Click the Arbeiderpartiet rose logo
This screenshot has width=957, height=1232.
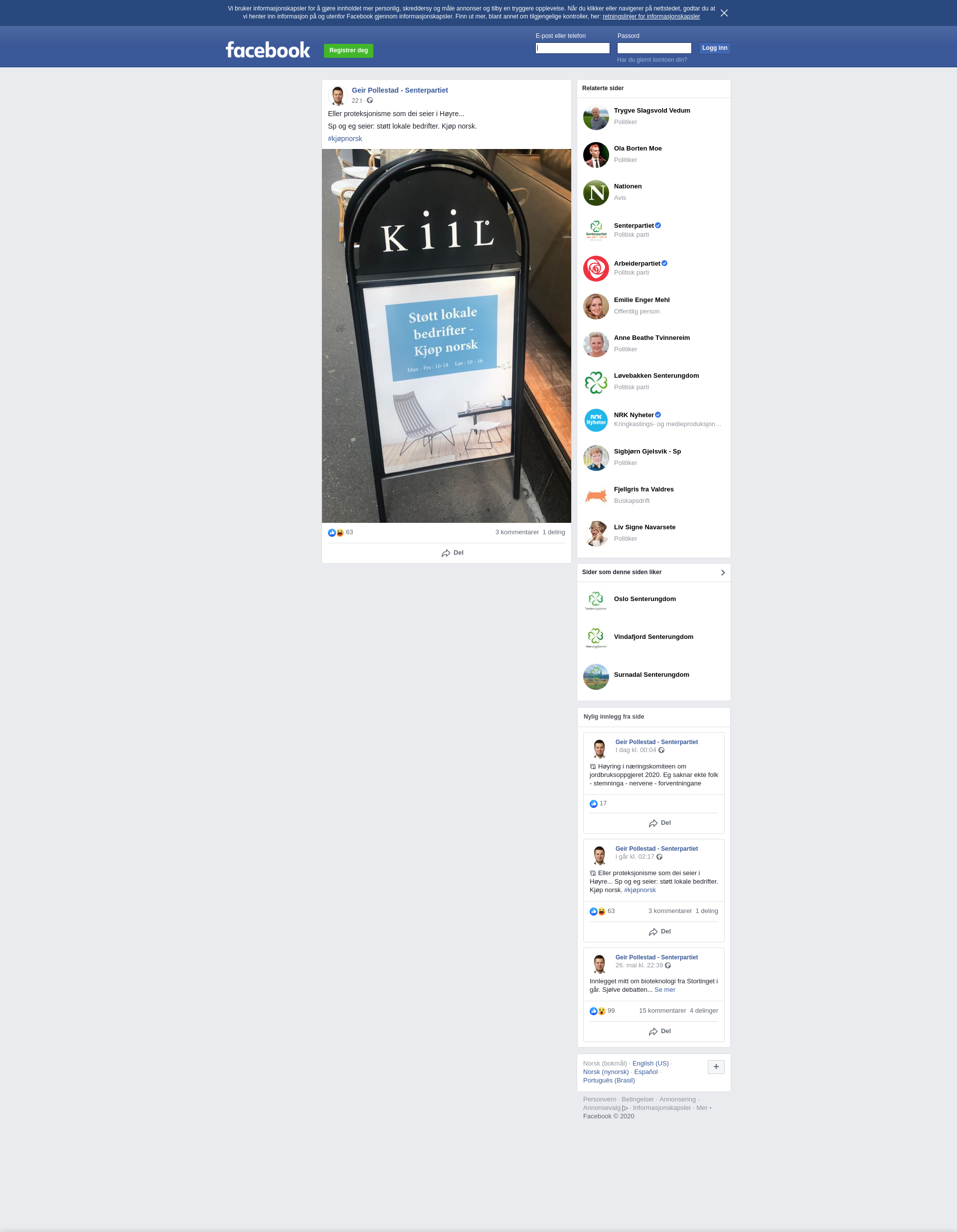596,269
